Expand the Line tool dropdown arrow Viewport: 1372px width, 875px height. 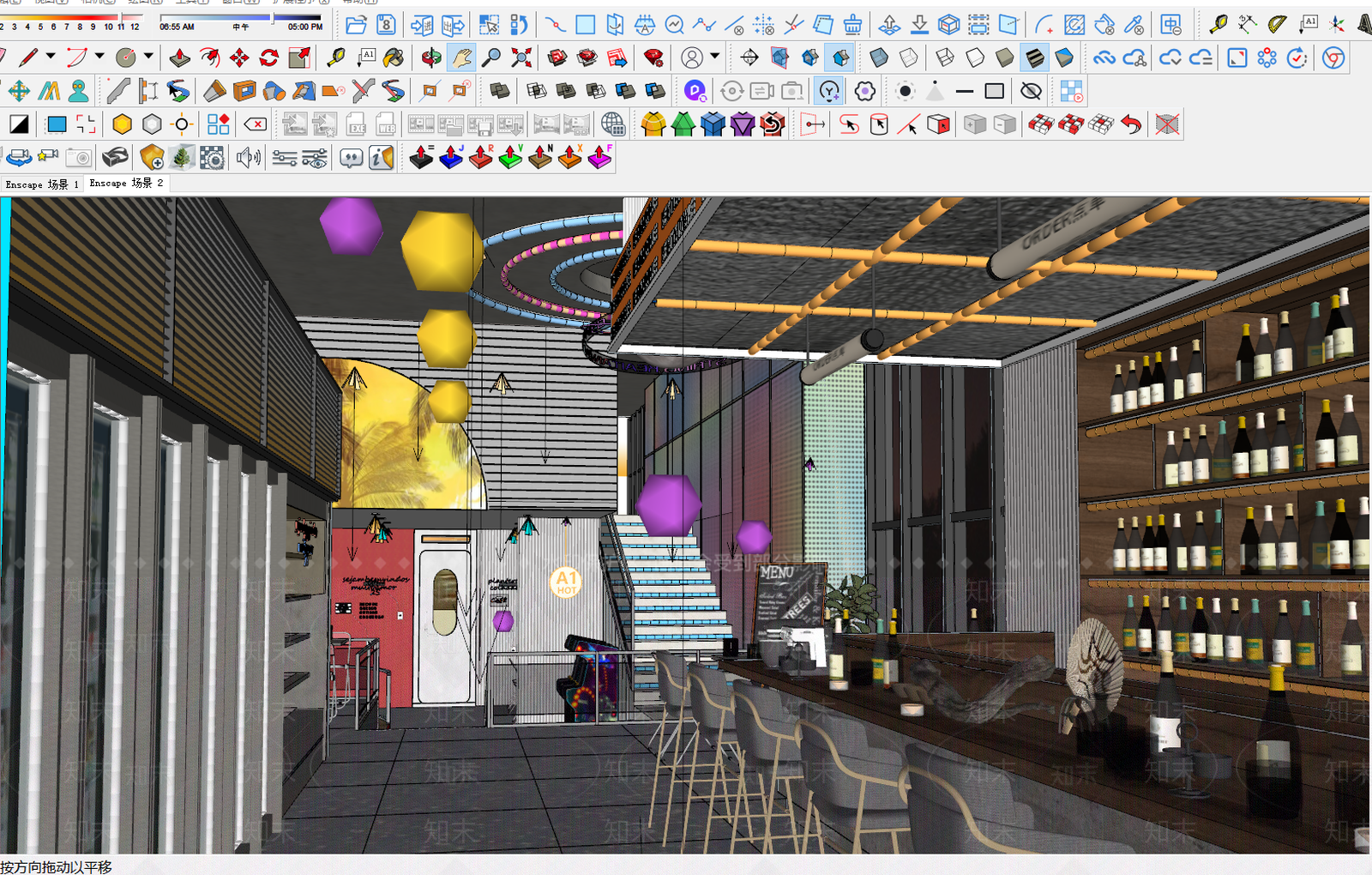(x=51, y=57)
